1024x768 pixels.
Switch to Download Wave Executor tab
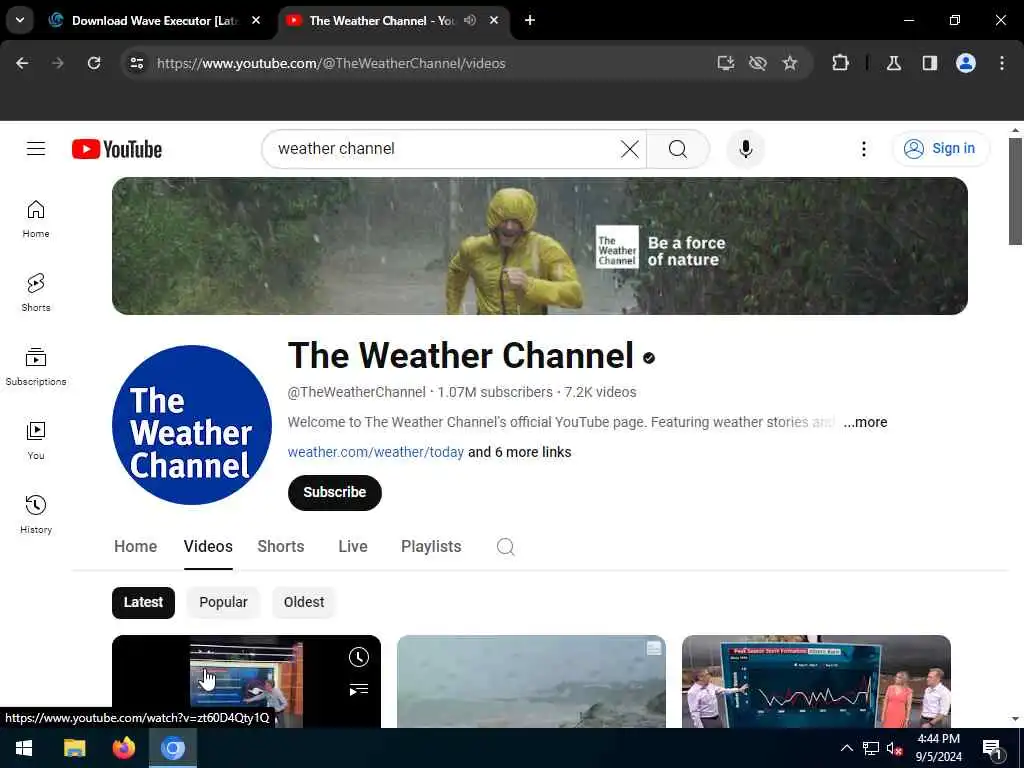click(153, 20)
